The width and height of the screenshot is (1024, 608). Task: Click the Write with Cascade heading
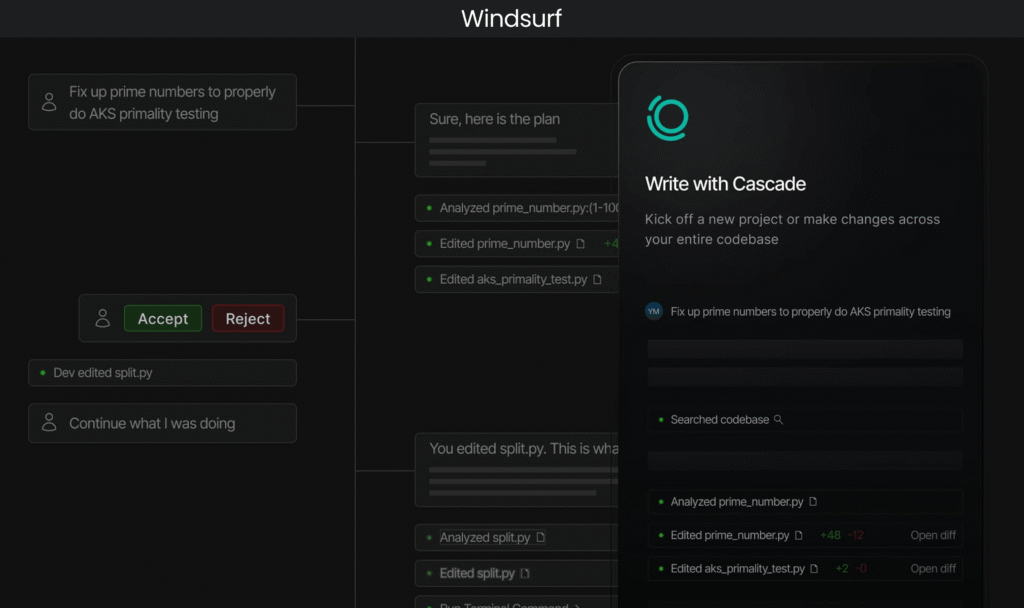[725, 184]
